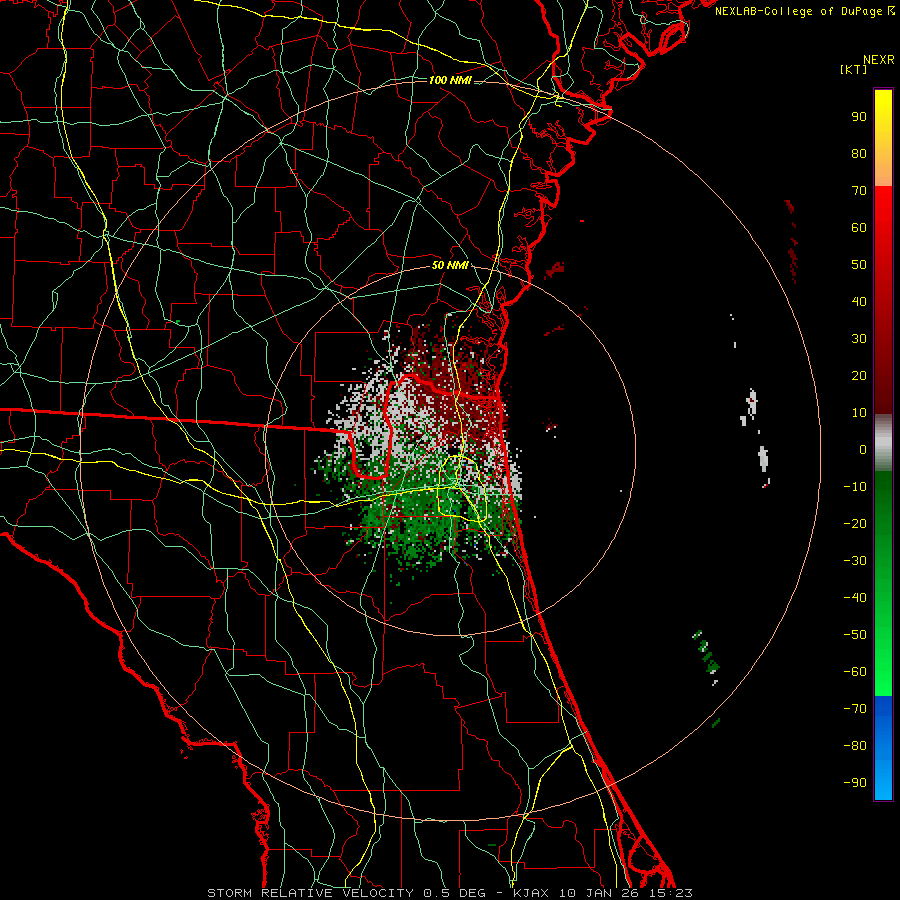Click the -50 value on the velocity scale
Screen dimensions: 900x900
tap(855, 635)
